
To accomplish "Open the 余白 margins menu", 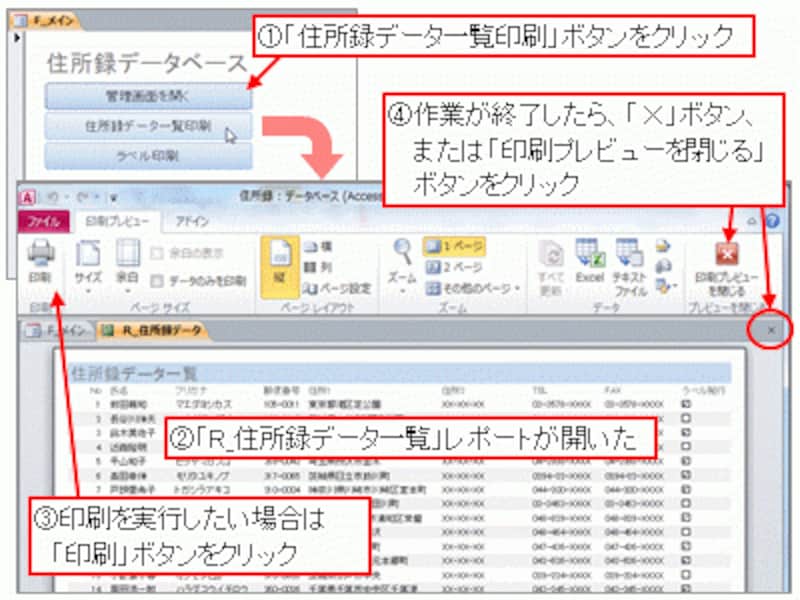I will (x=127, y=266).
